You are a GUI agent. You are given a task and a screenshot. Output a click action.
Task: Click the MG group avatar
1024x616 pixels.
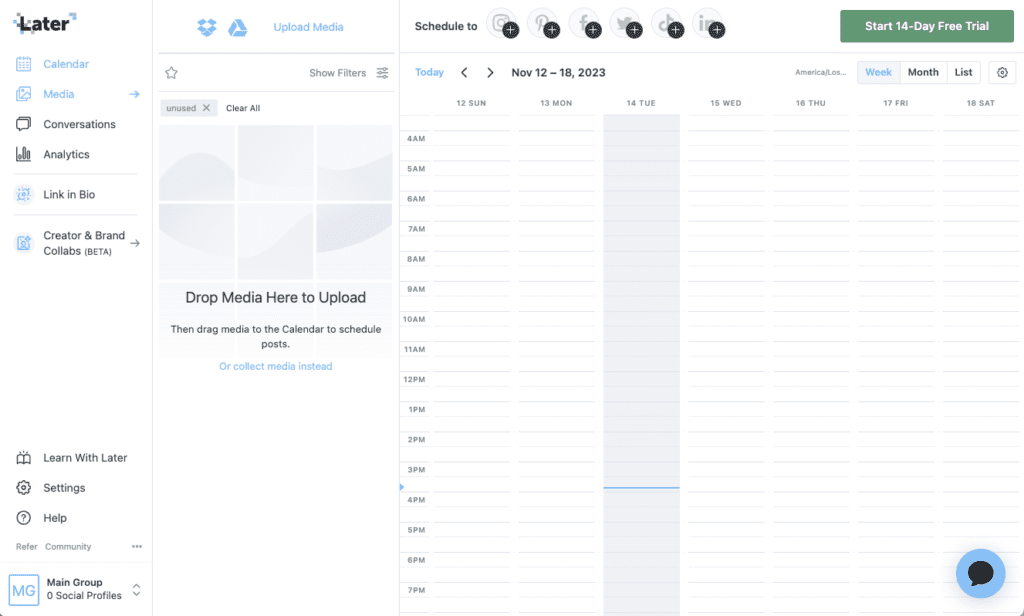[24, 590]
